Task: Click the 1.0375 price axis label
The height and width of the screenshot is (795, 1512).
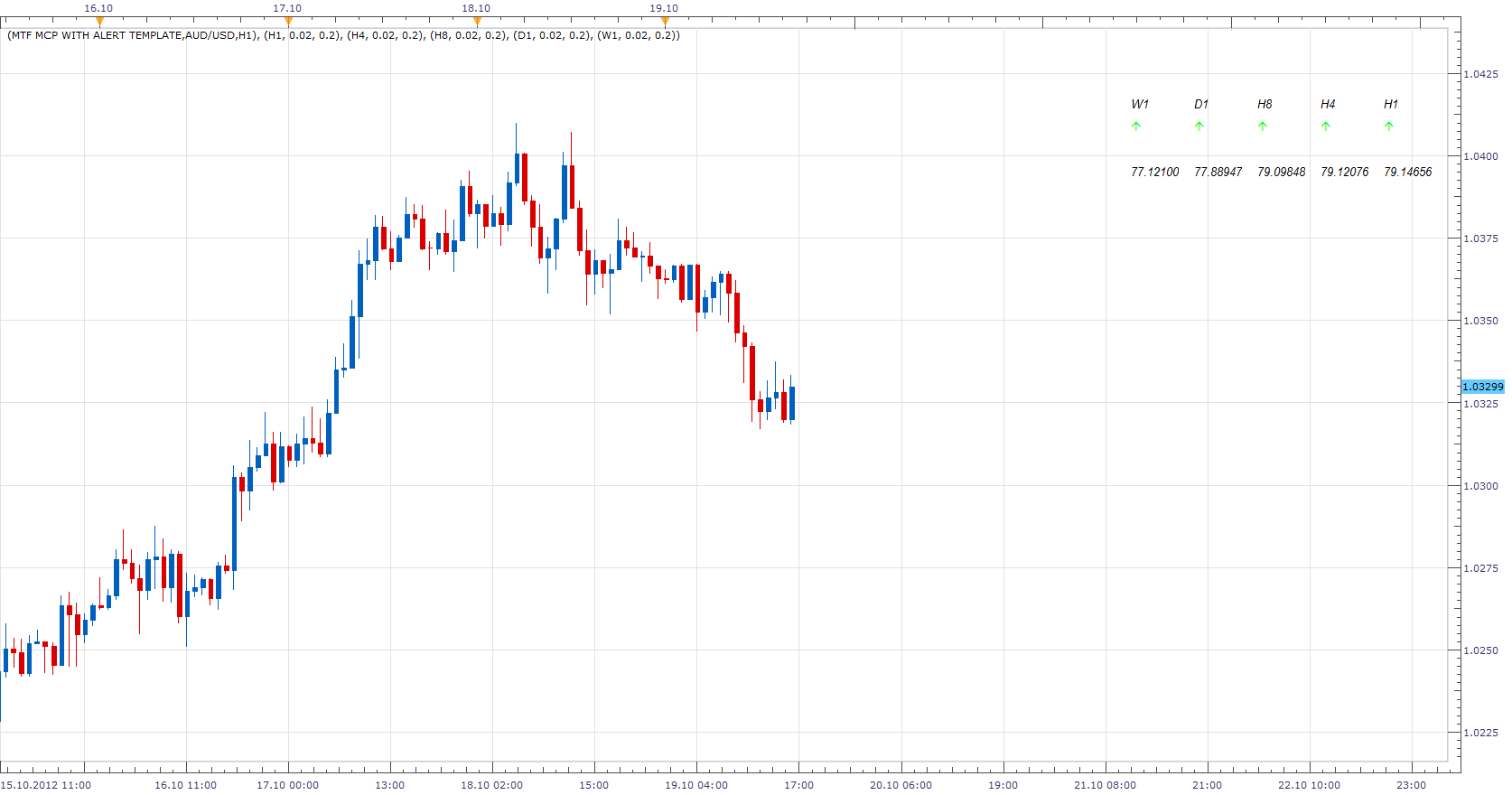Action: [1480, 238]
